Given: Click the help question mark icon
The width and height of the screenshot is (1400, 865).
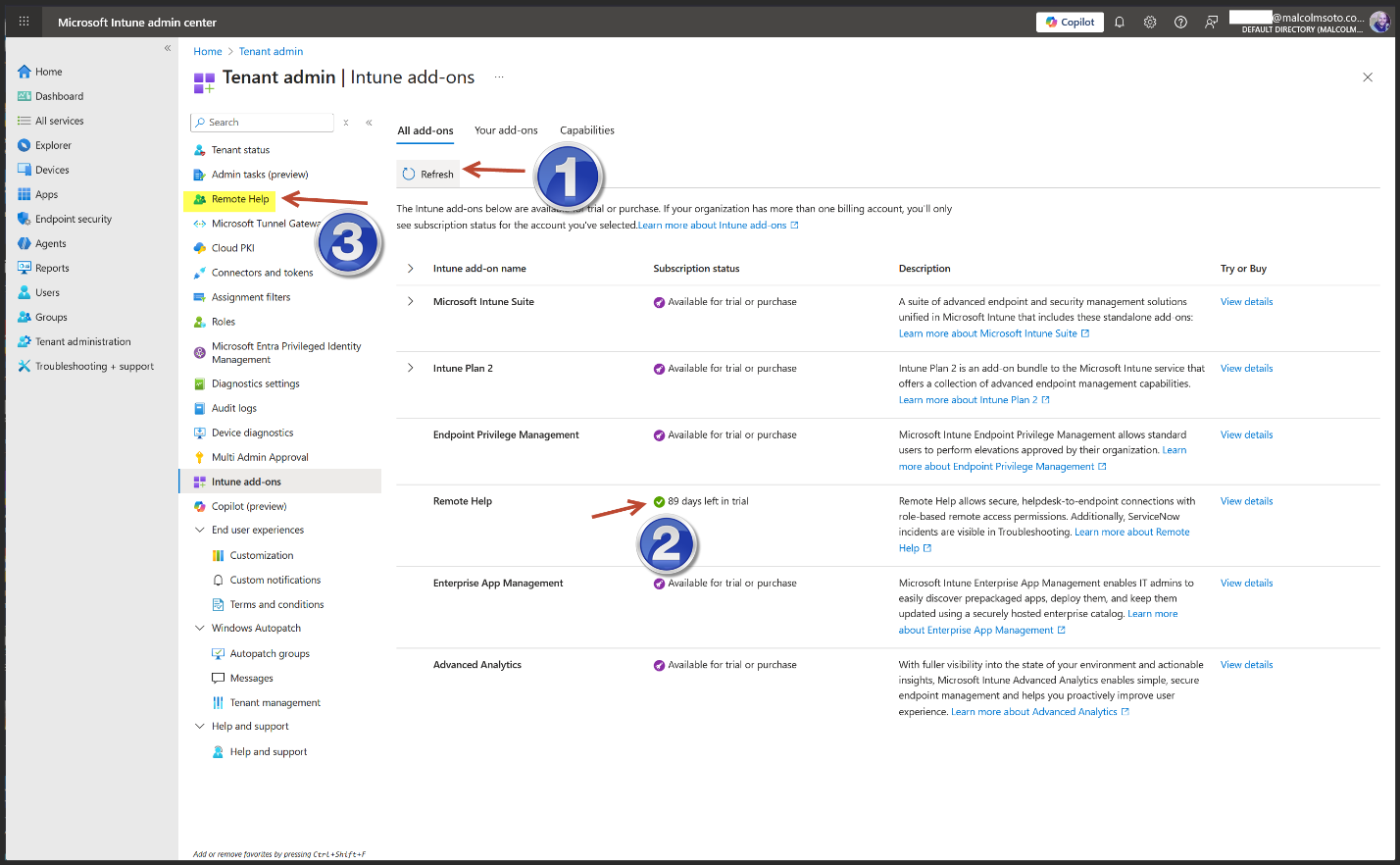Looking at the screenshot, I should 1180,22.
